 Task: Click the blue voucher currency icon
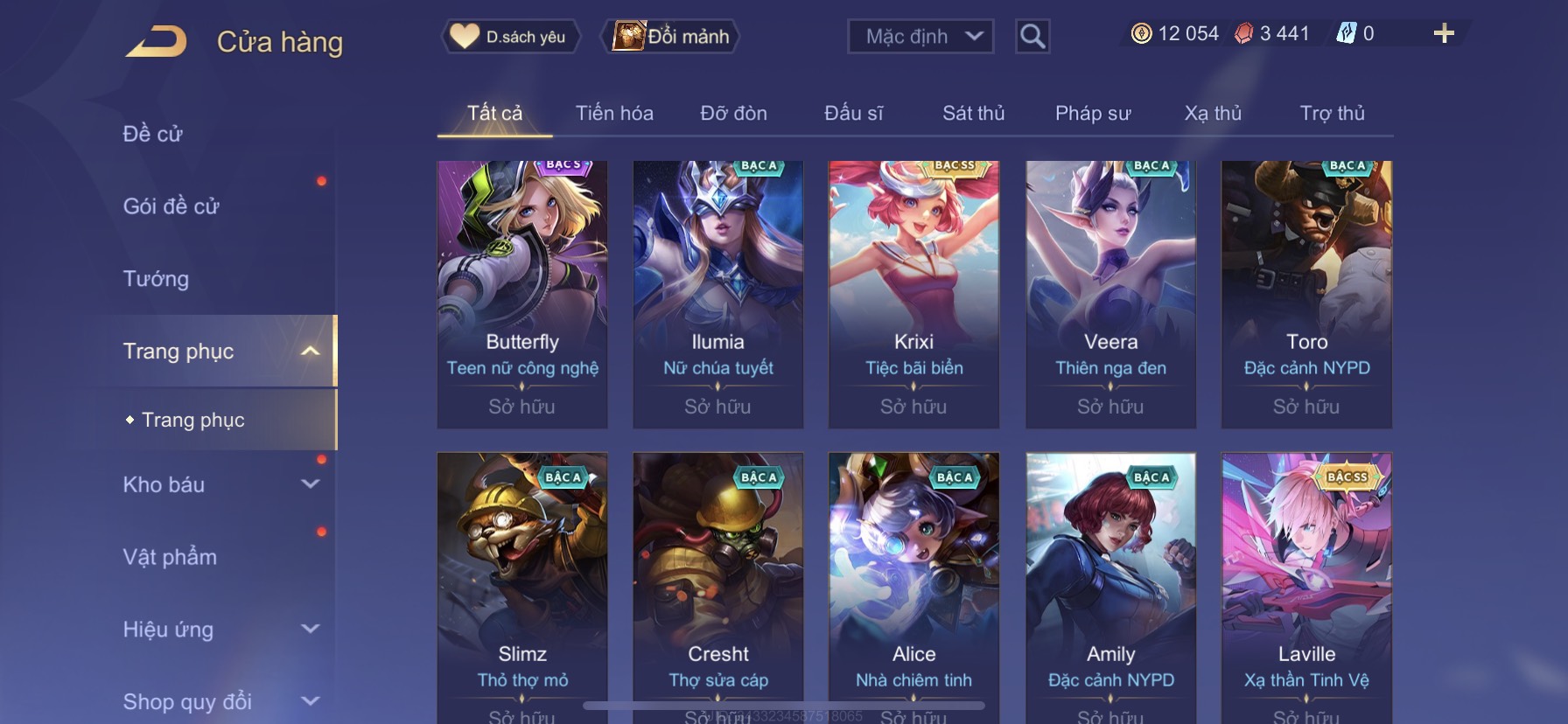1346,33
